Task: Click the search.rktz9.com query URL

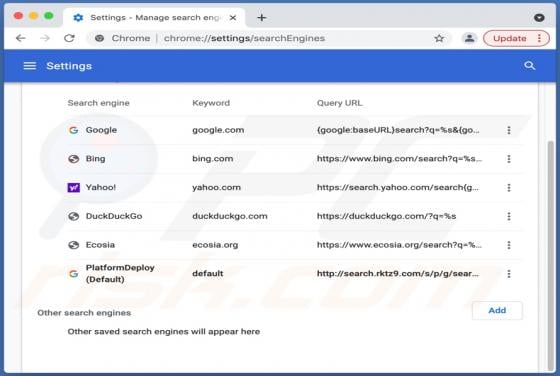Action: (x=398, y=274)
